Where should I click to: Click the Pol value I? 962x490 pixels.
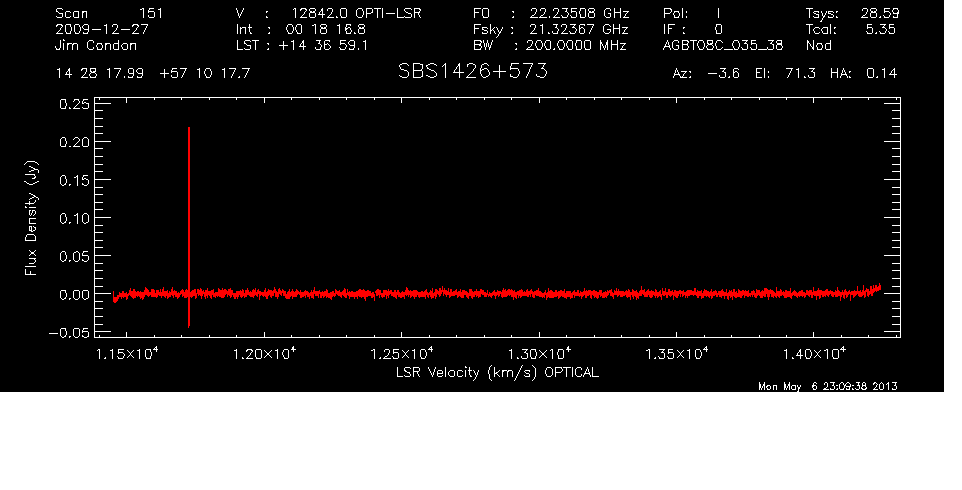pyautogui.click(x=718, y=13)
